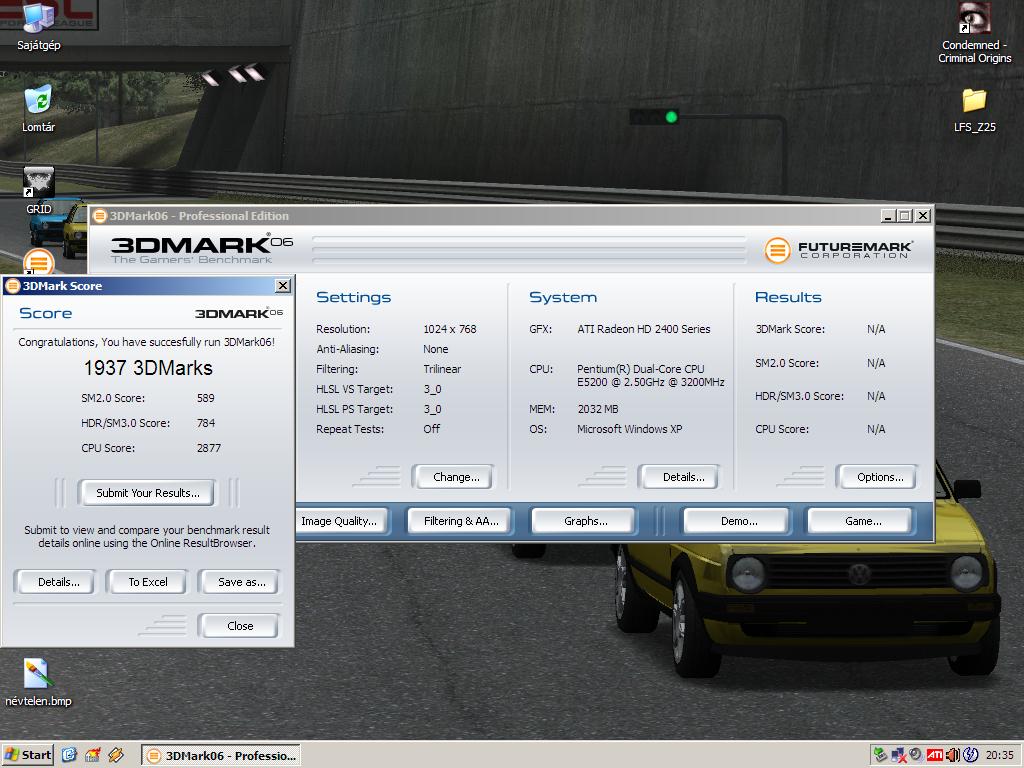Launch Condemned - Criminal Origins shortcut

click(974, 33)
